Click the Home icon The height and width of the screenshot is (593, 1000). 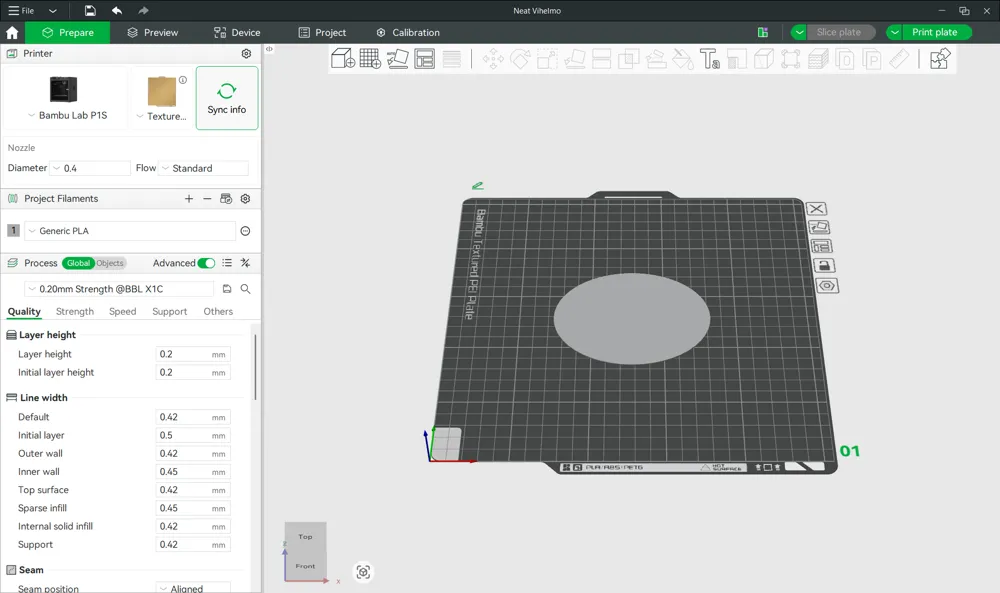[12, 33]
